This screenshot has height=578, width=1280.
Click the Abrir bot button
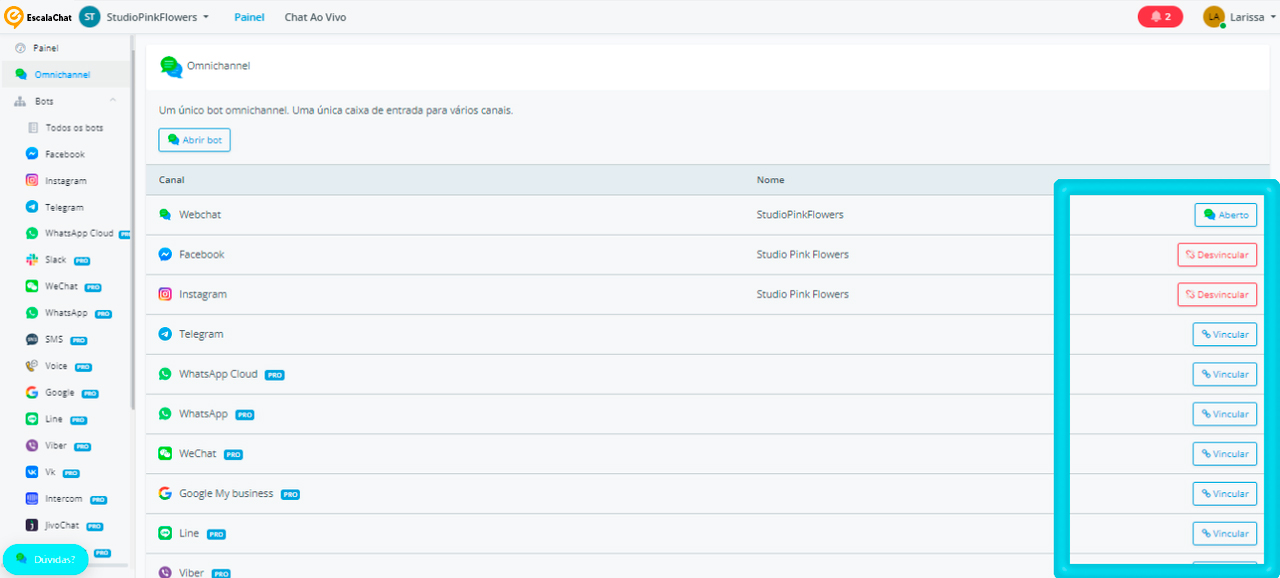194,140
